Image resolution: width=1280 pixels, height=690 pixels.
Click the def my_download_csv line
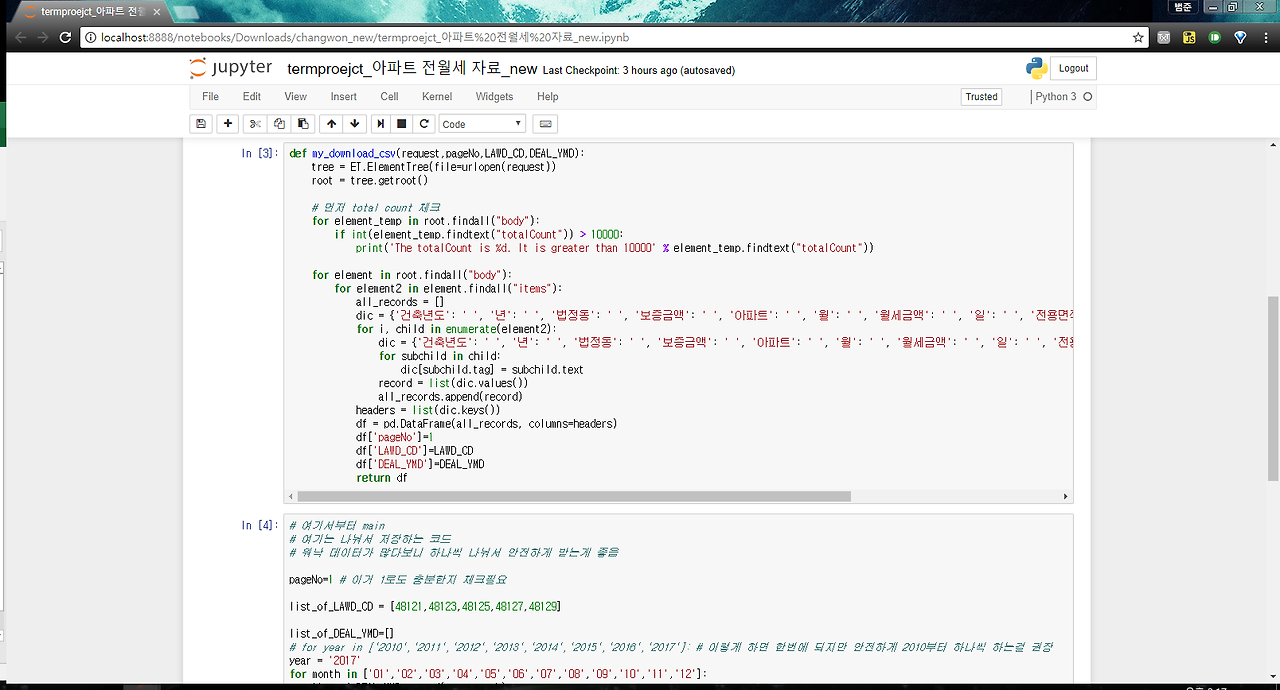pyautogui.click(x=437, y=153)
